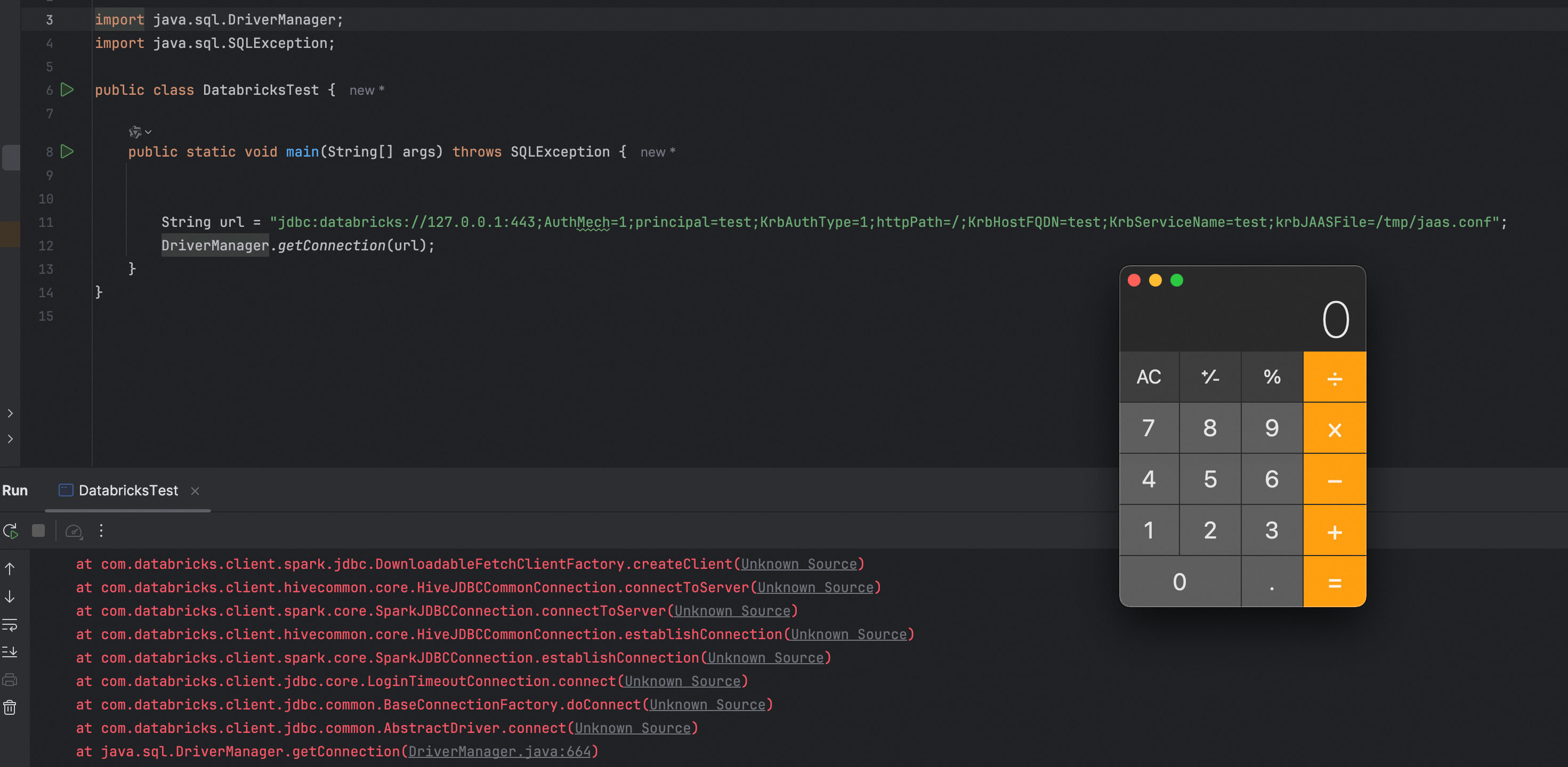1568x767 pixels.
Task: Close the Calculator window with red button
Action: pyautogui.click(x=1134, y=280)
